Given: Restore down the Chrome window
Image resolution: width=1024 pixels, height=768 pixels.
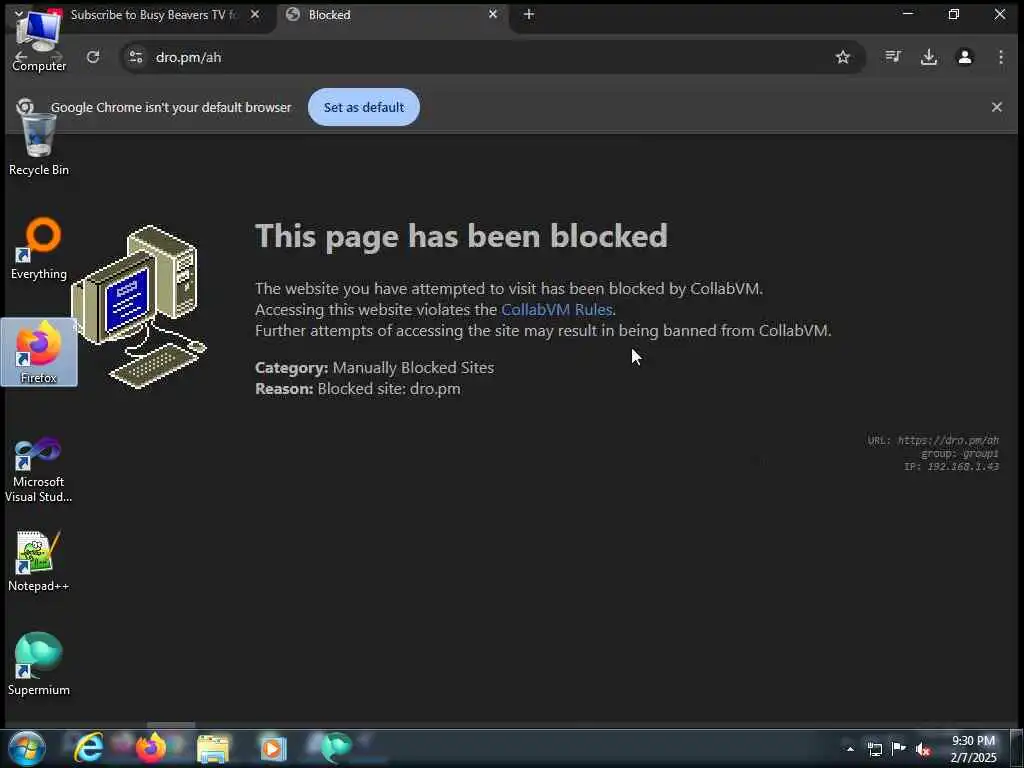Looking at the screenshot, I should 953,14.
